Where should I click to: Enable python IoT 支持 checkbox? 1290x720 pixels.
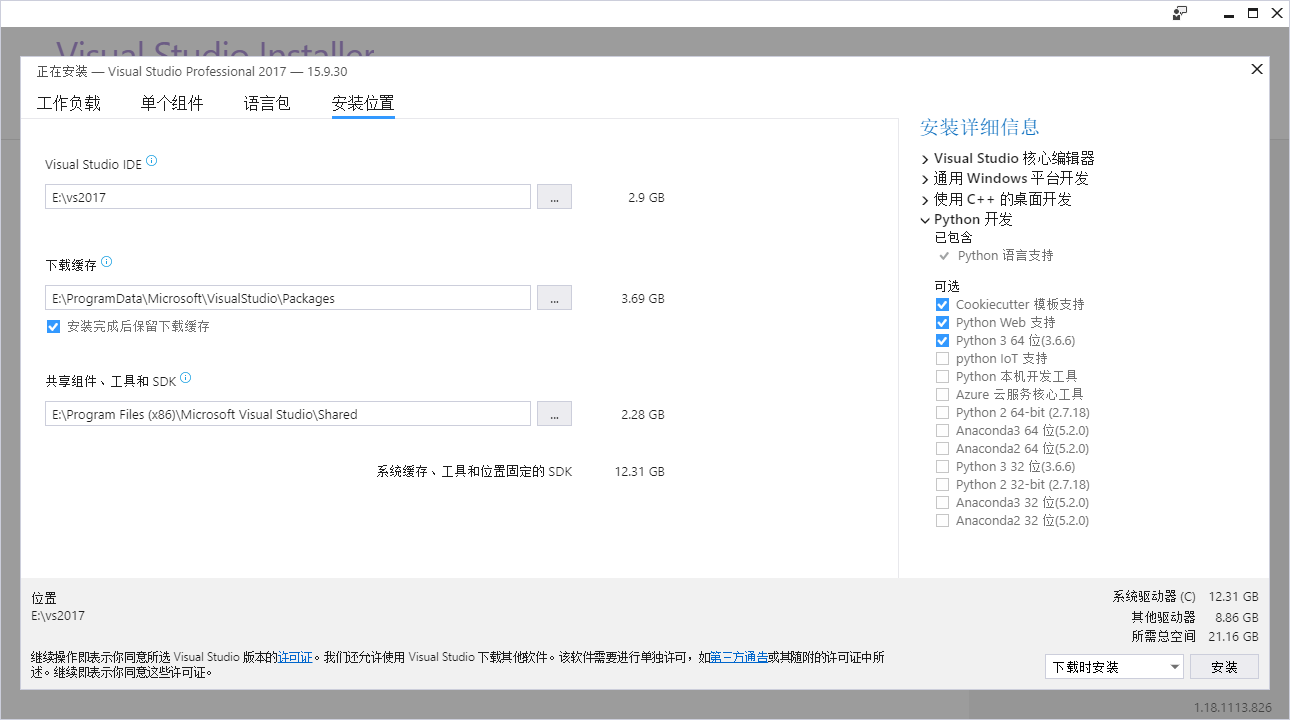[x=942, y=358]
